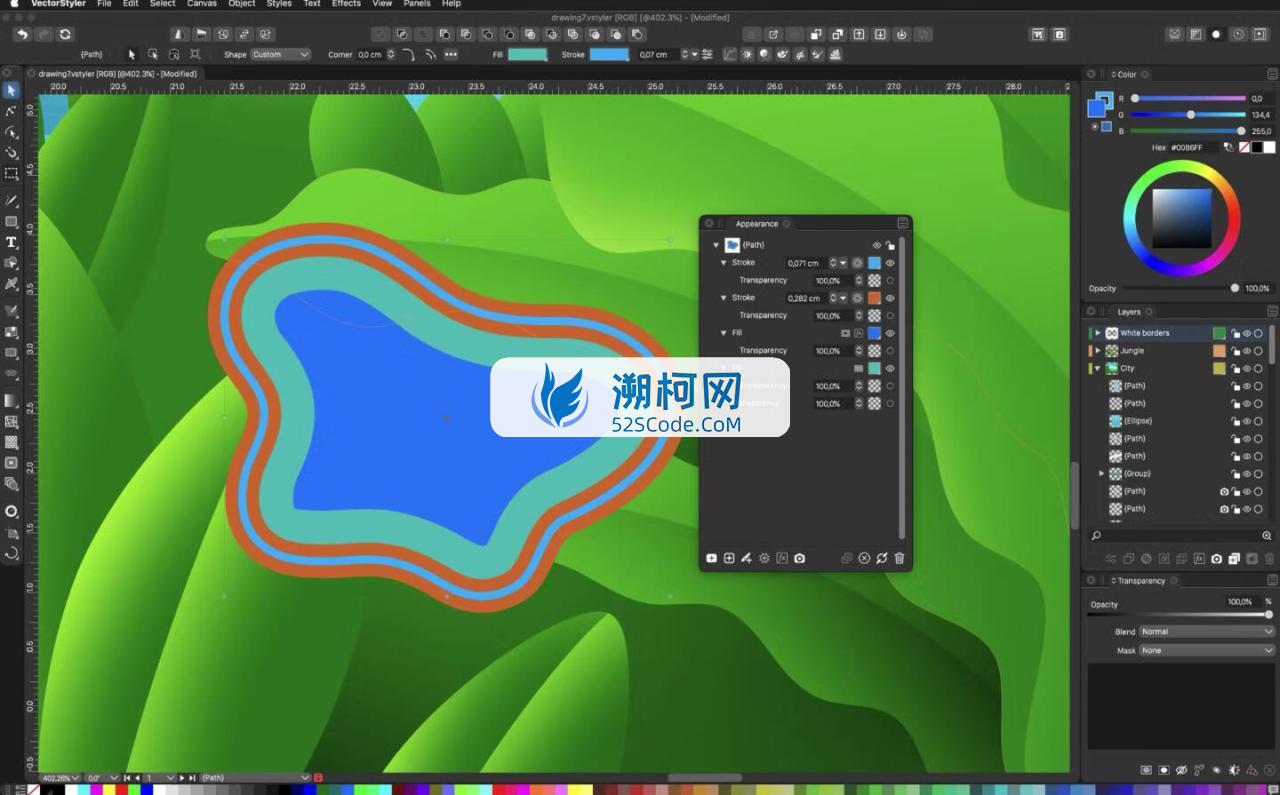Click the flip vertical icon in top toolbar
The height and width of the screenshot is (795, 1280).
pos(201,34)
